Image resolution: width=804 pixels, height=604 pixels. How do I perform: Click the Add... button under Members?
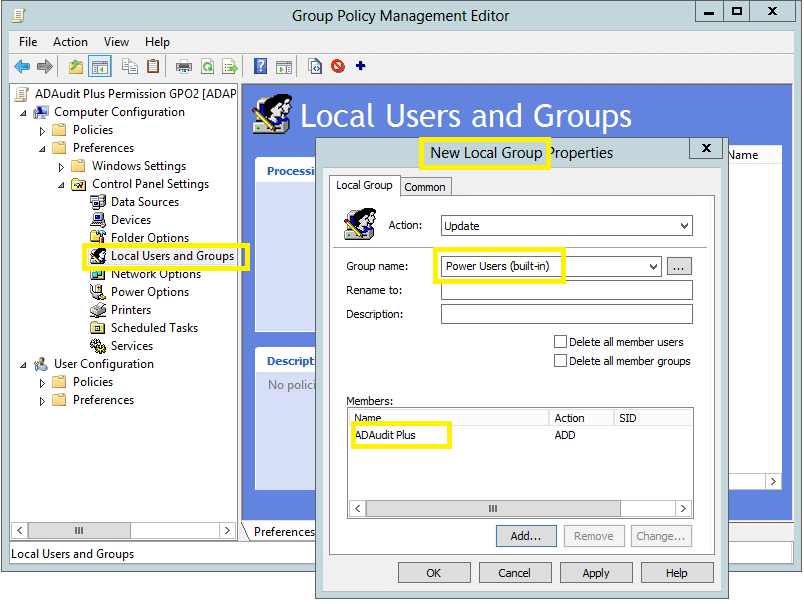(x=526, y=536)
